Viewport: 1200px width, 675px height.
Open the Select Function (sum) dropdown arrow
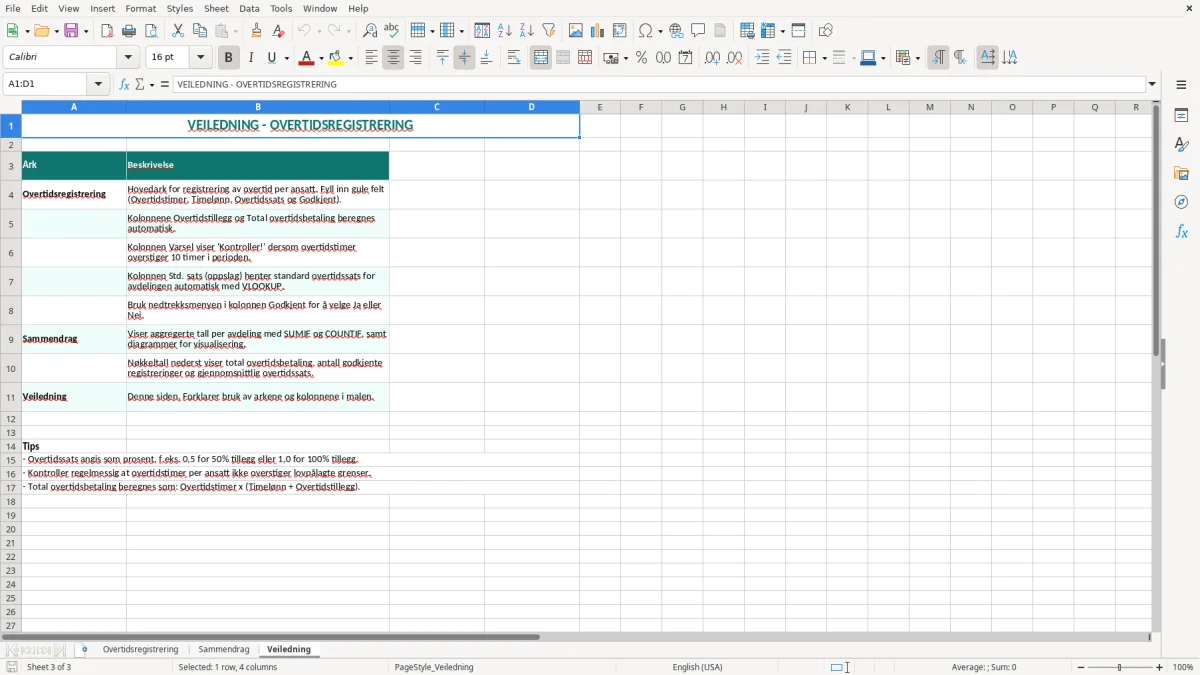pos(152,85)
